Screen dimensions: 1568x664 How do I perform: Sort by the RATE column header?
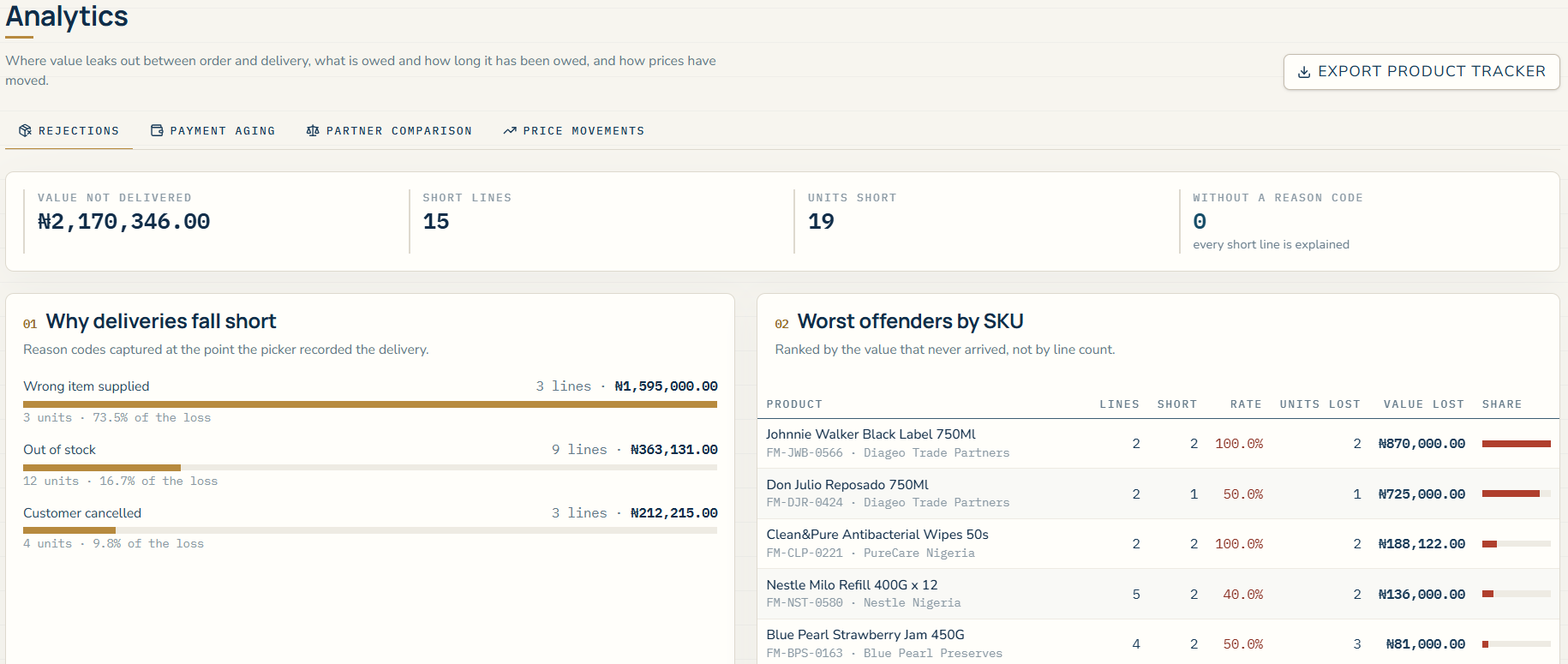[1246, 404]
